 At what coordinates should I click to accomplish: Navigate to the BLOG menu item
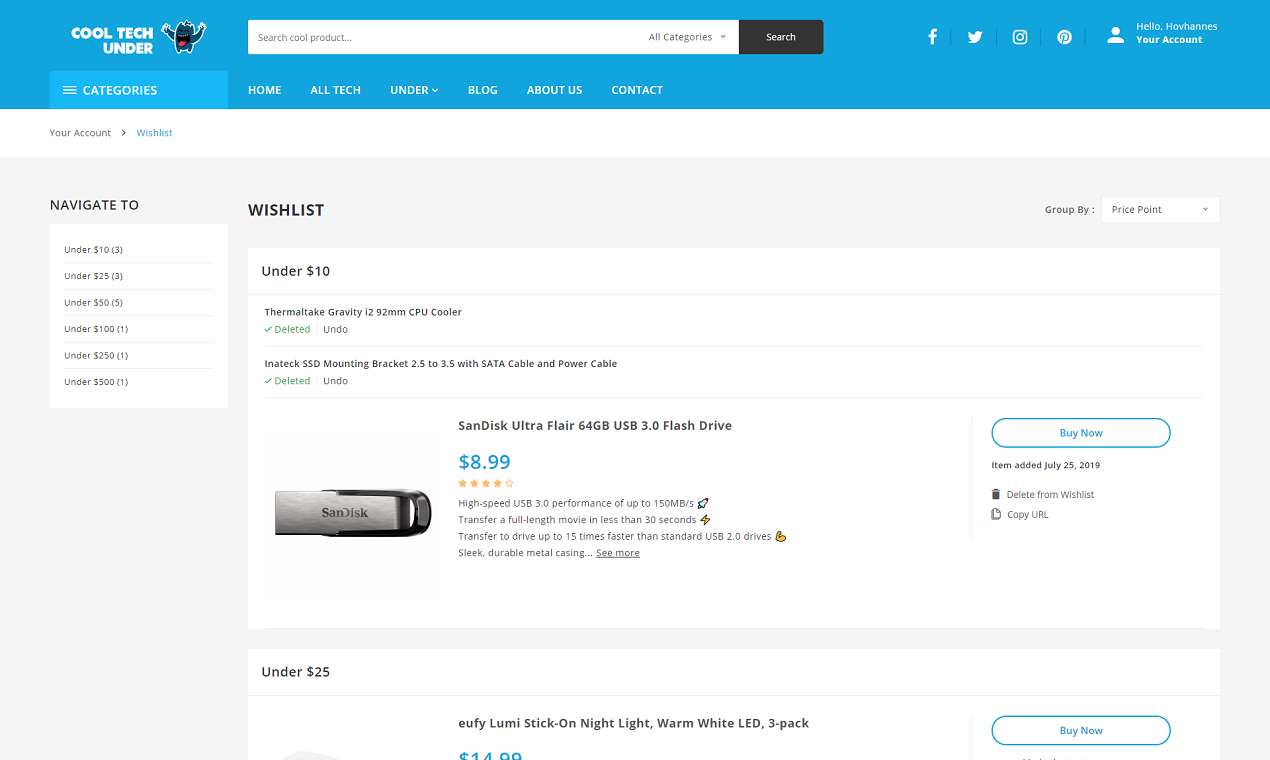(483, 90)
